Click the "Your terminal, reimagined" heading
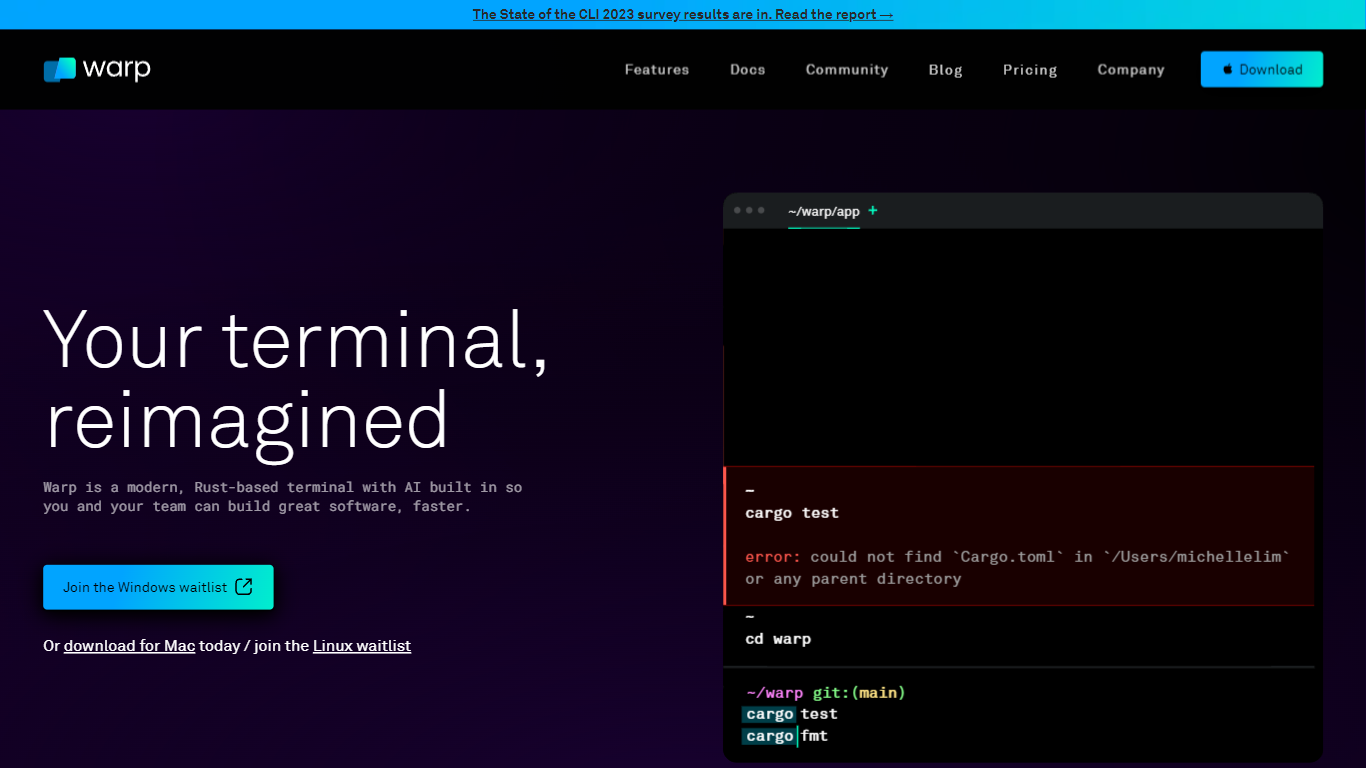The height and width of the screenshot is (768, 1366). [x=296, y=380]
